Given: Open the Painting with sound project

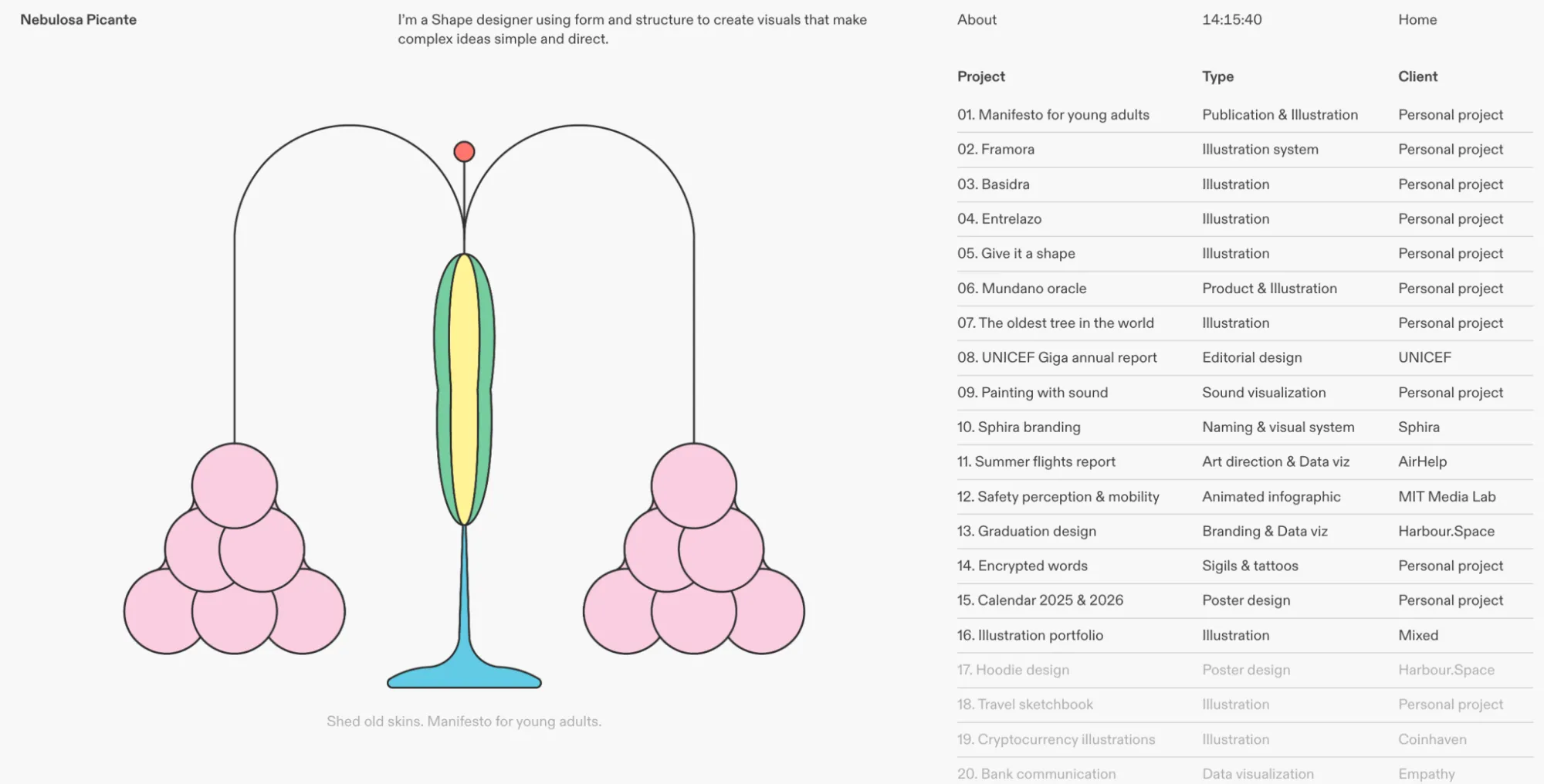Looking at the screenshot, I should tap(1032, 393).
